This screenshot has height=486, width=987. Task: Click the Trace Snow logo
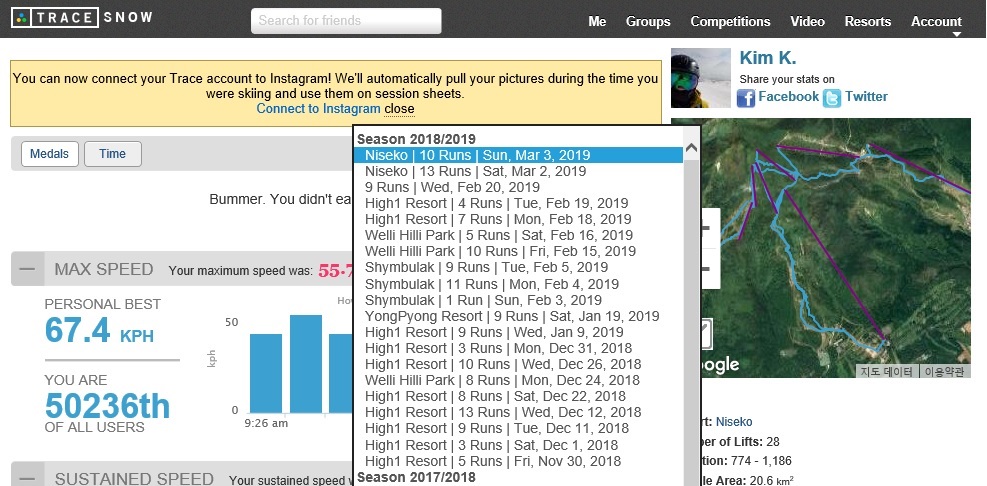(x=82, y=18)
